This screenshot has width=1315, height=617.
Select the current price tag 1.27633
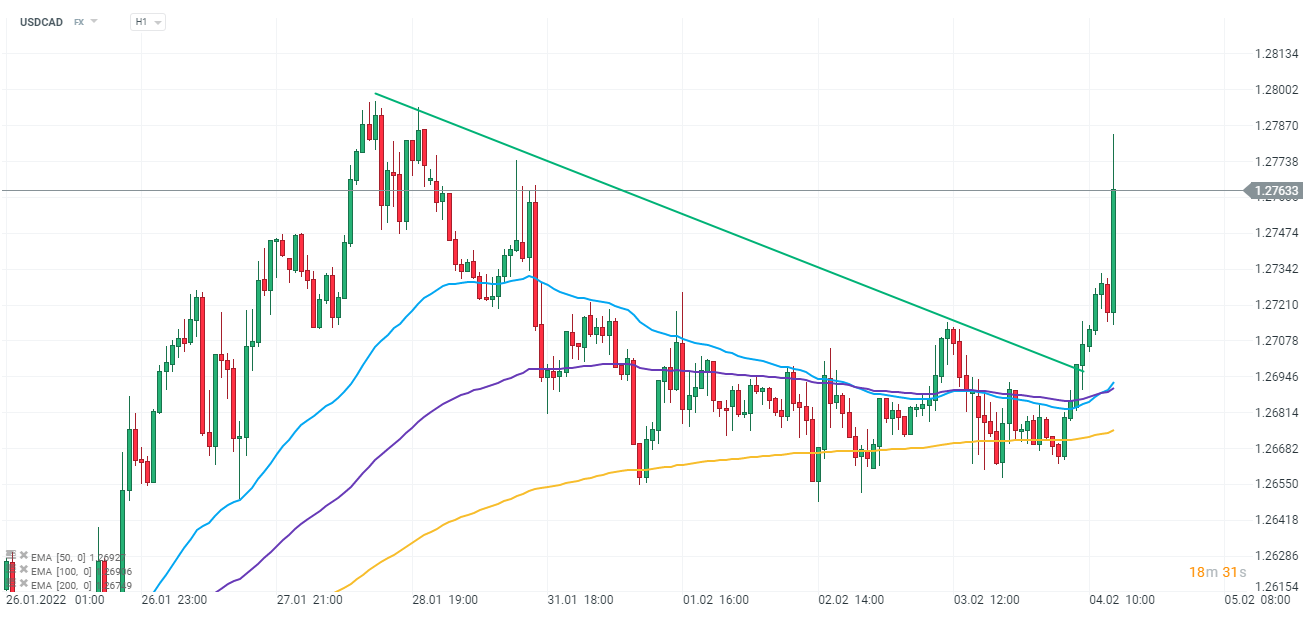pyautogui.click(x=1276, y=190)
